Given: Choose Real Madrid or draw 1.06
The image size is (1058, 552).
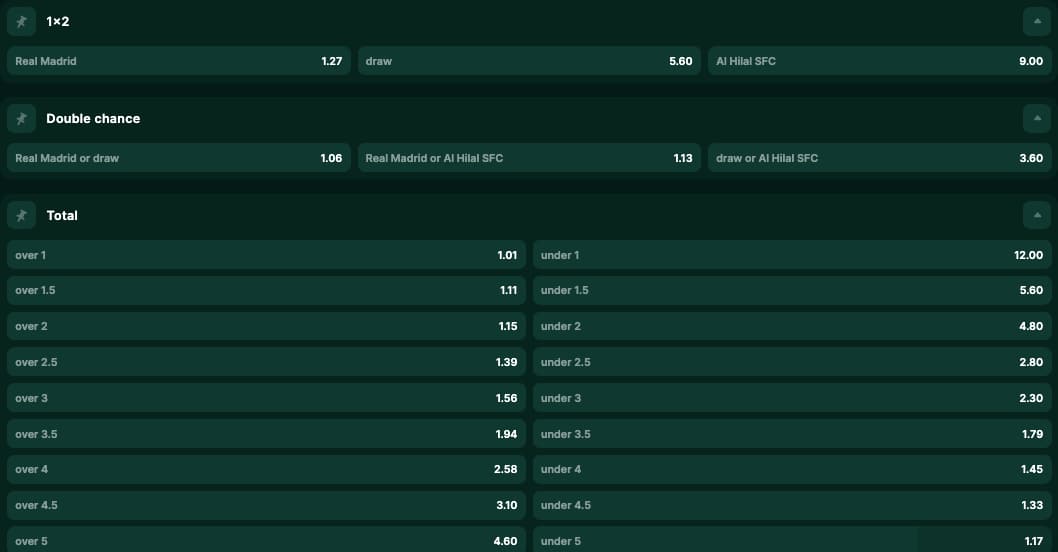Looking at the screenshot, I should coord(179,158).
